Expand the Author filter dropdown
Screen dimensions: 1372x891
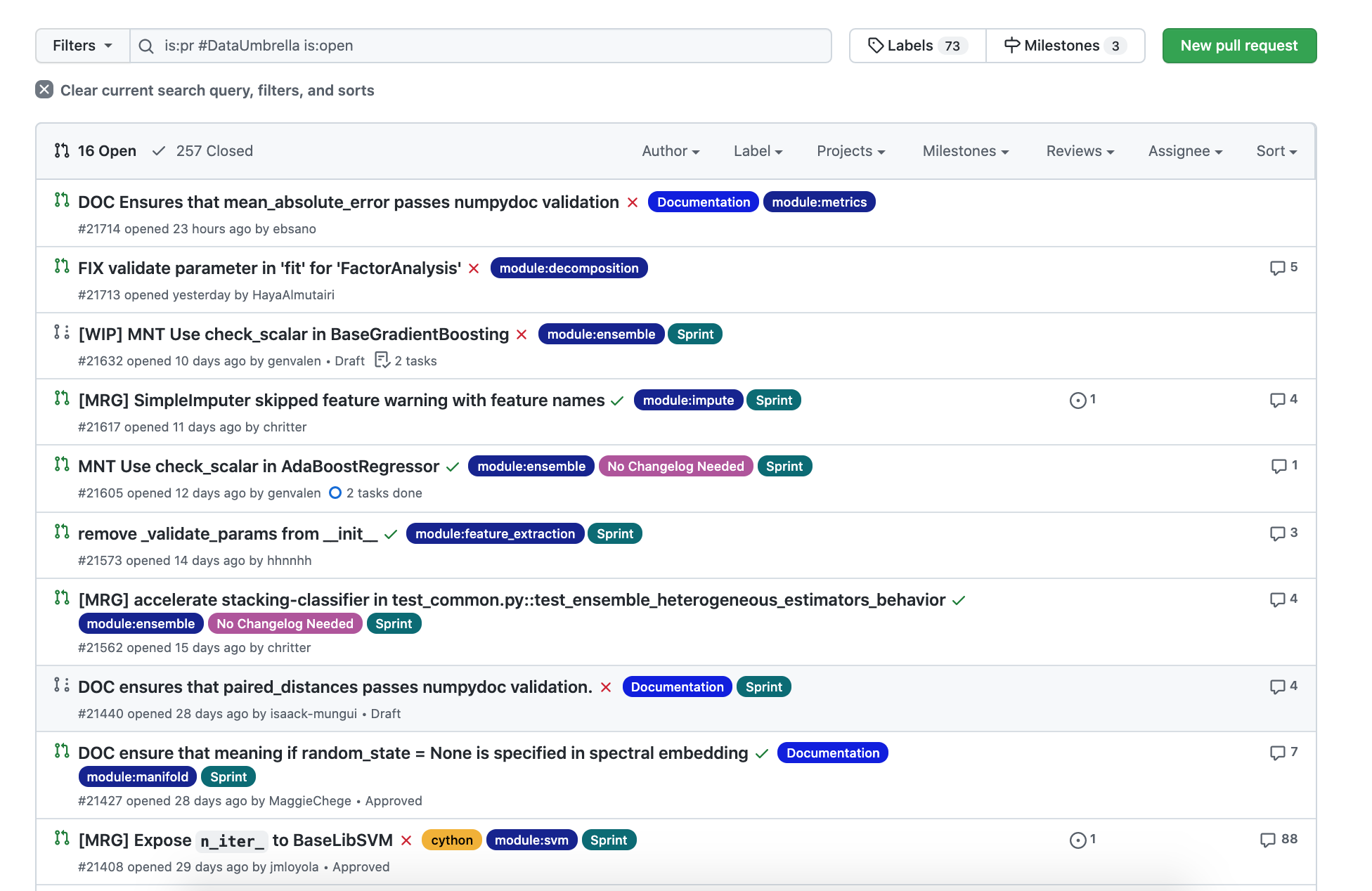tap(670, 151)
